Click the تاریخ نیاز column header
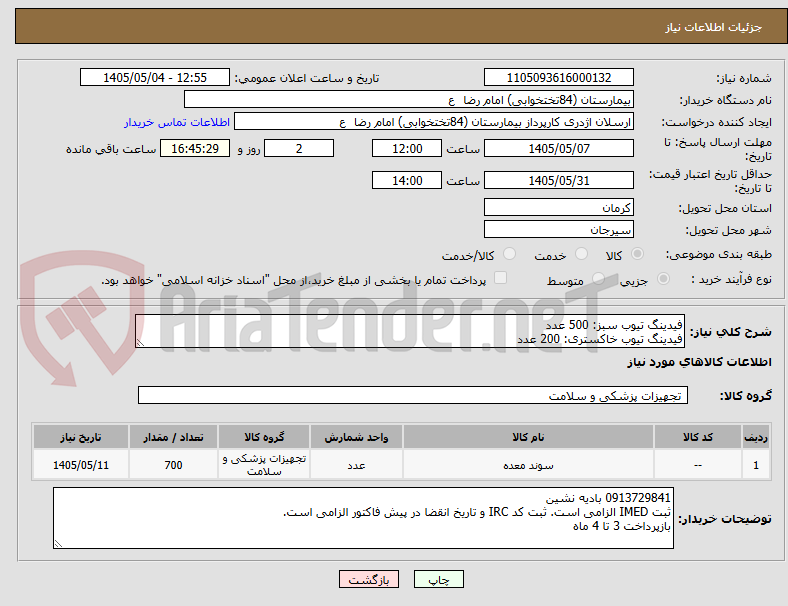This screenshot has width=788, height=606. tap(81, 437)
